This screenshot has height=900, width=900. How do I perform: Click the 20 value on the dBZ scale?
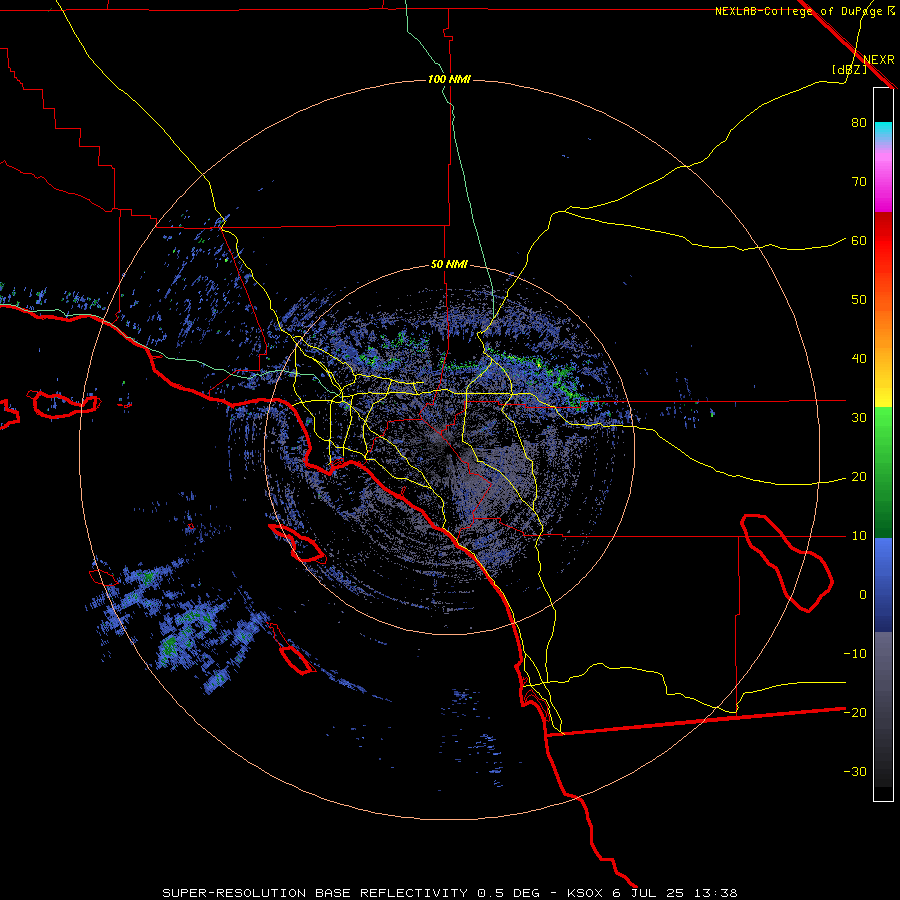(x=859, y=477)
